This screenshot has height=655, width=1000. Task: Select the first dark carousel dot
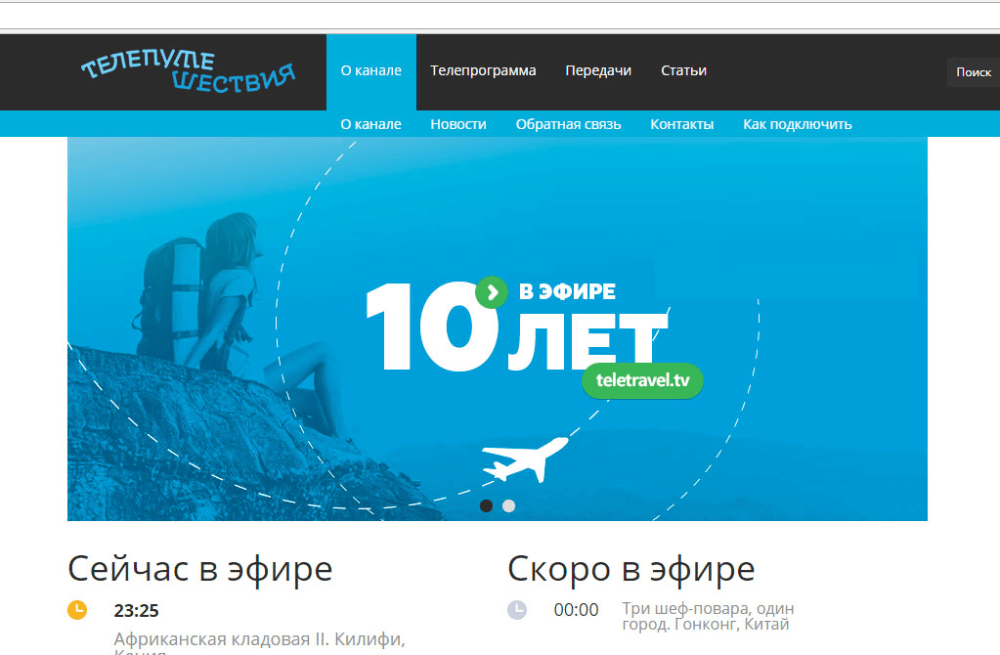click(x=486, y=506)
